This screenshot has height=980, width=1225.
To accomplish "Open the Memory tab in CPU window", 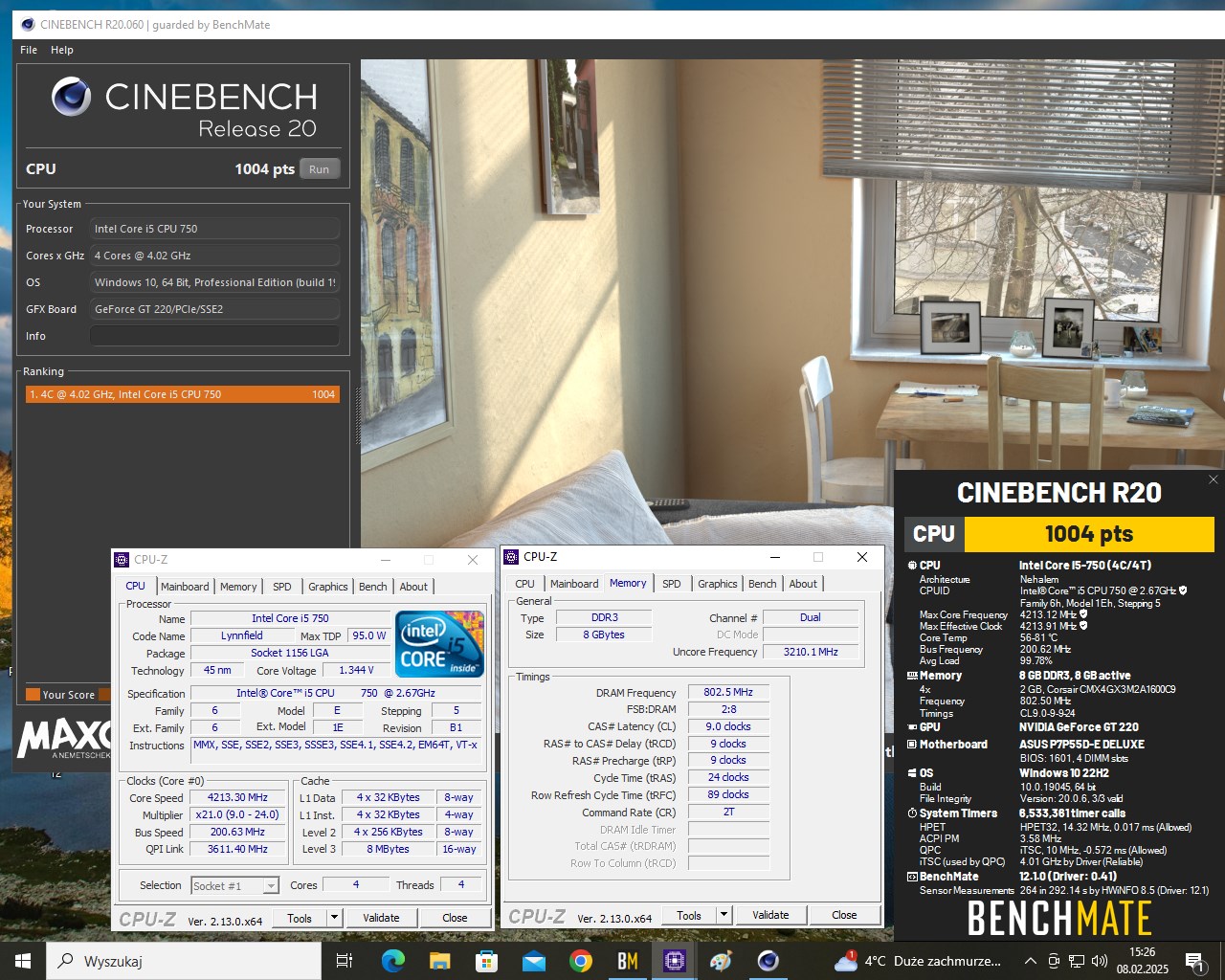I will (238, 587).
